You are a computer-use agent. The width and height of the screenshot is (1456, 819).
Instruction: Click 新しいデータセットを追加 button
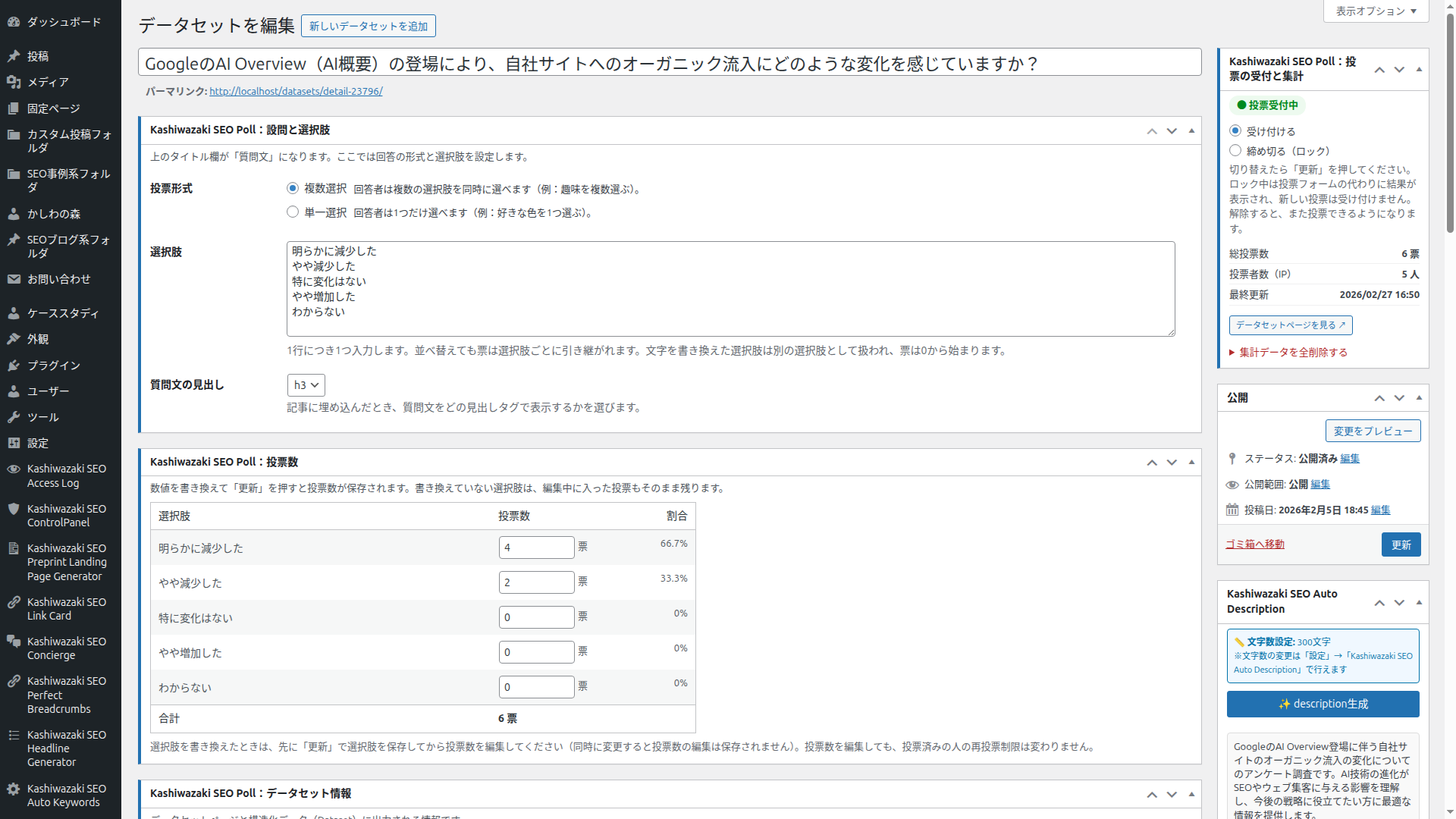[x=369, y=26]
